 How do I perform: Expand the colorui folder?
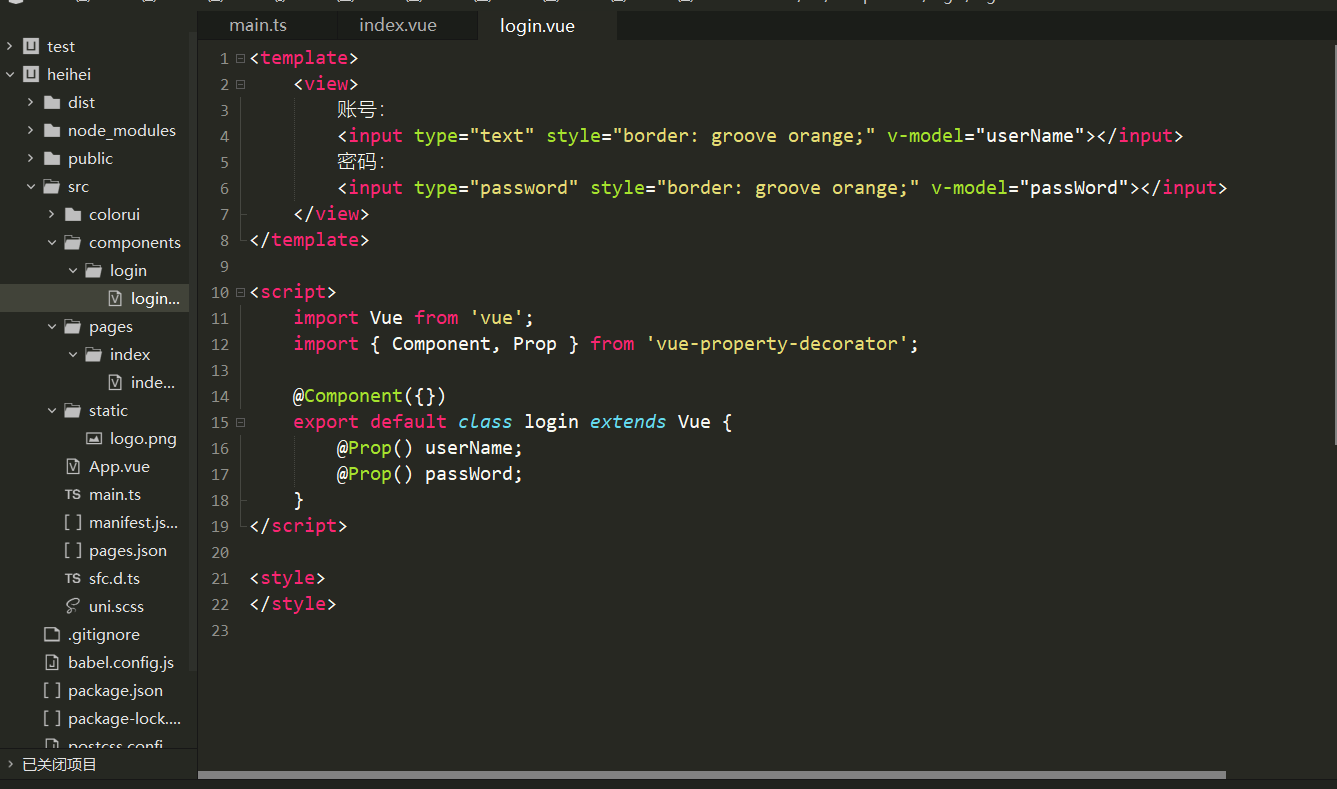click(52, 215)
